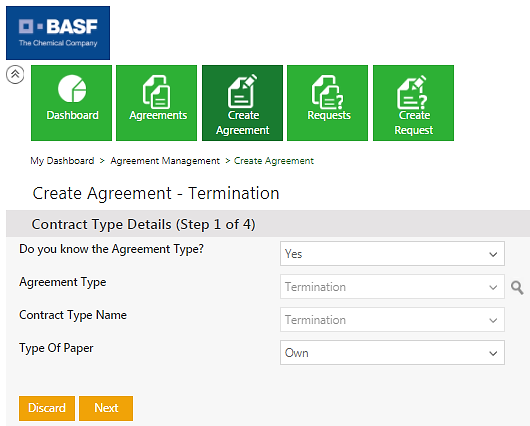The image size is (530, 426).
Task: Open the Agreement Type dropdown
Action: coord(392,287)
